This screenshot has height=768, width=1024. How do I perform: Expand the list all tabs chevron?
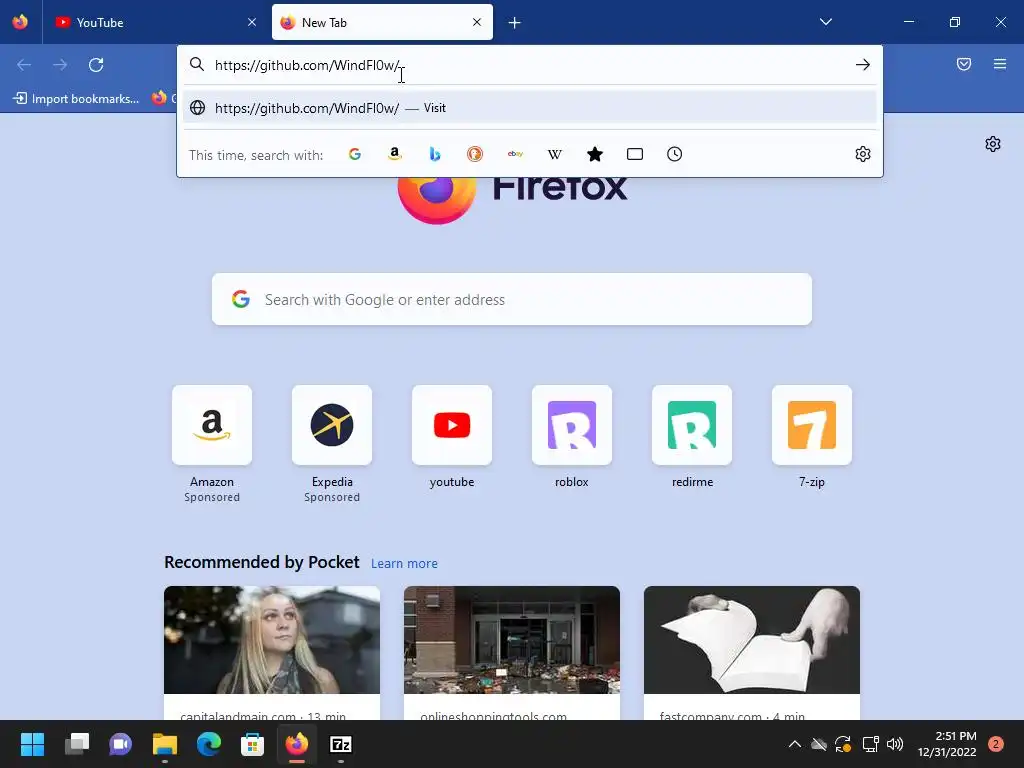825,22
